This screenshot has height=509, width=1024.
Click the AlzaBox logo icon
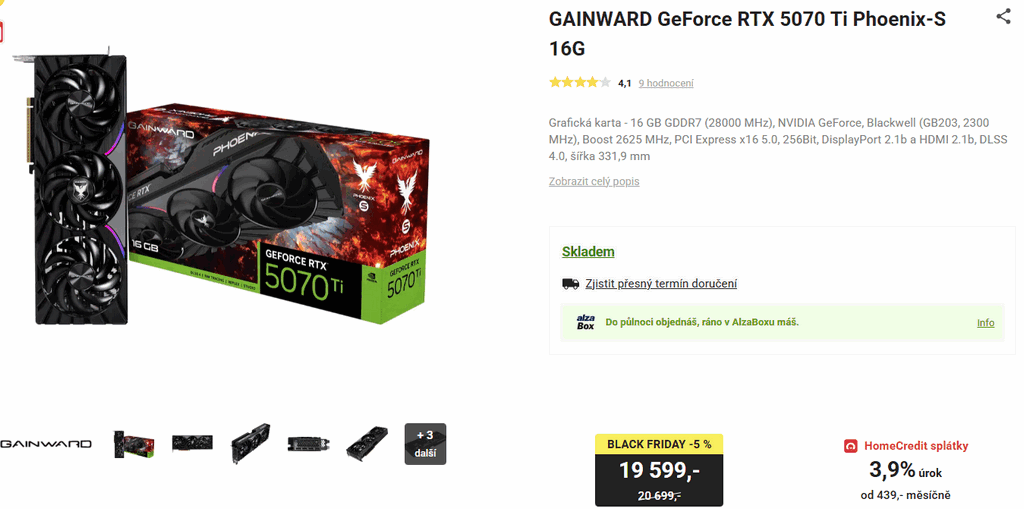click(x=586, y=322)
